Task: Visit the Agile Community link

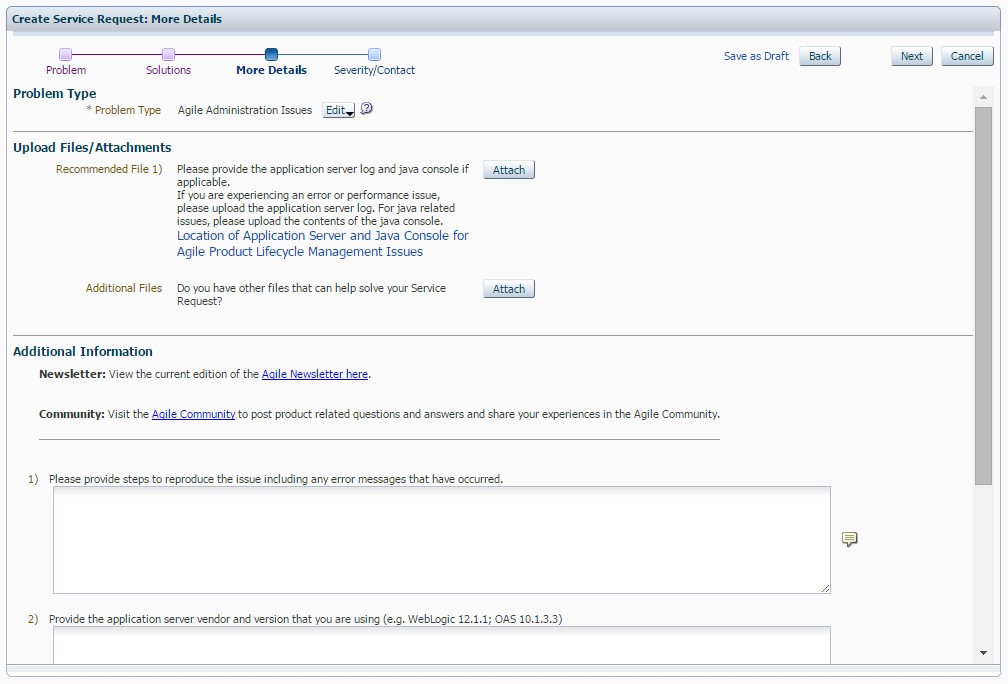Action: (193, 414)
